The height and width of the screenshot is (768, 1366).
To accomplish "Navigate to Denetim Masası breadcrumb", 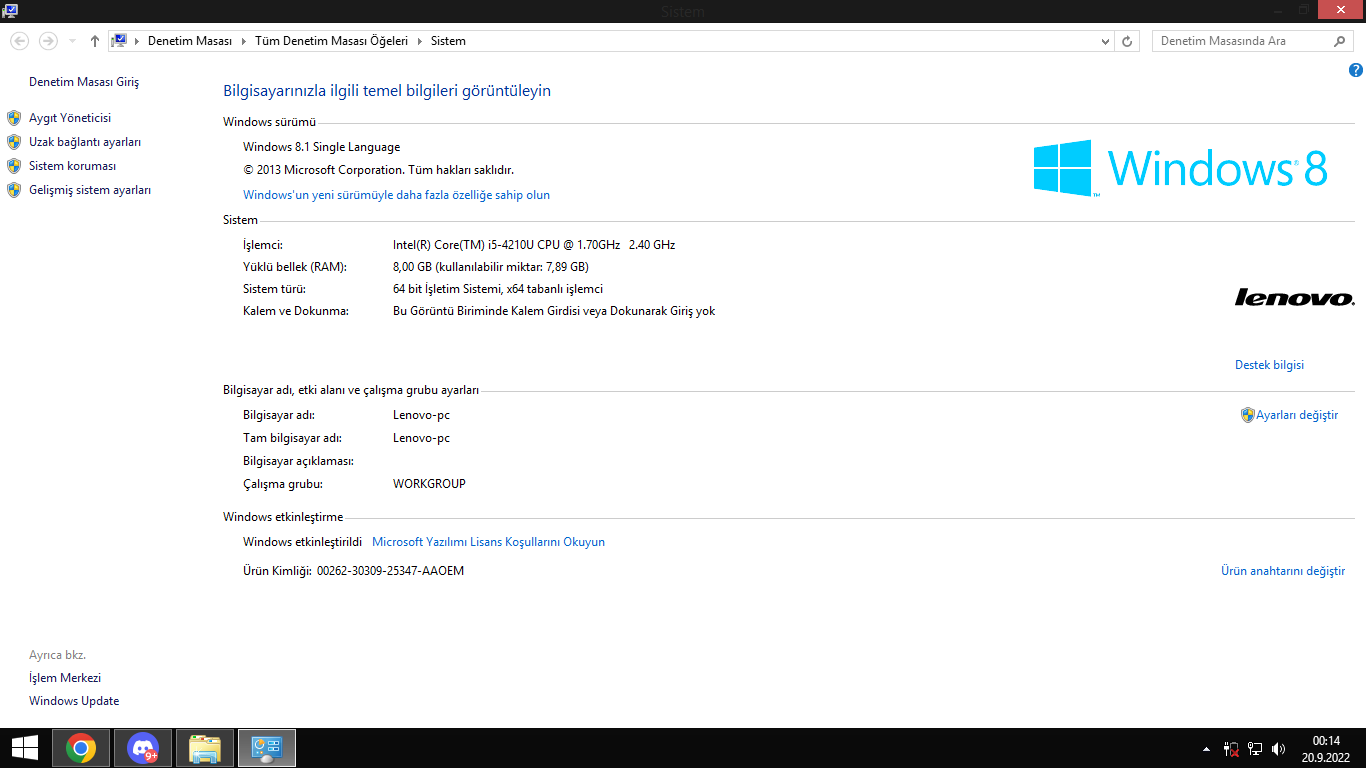I will pos(190,41).
